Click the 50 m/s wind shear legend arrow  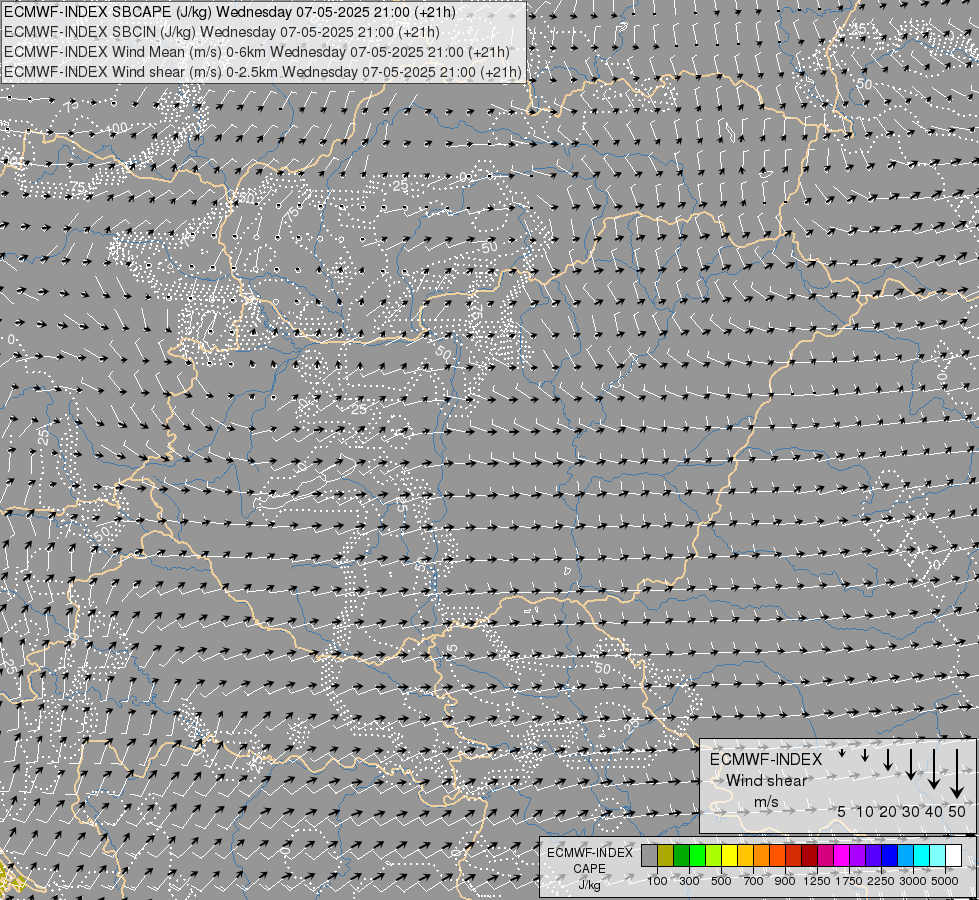point(957,774)
